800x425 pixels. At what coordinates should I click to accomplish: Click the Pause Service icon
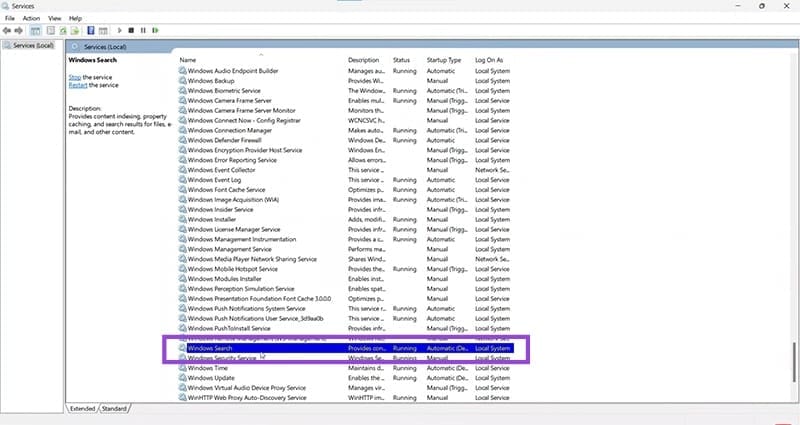143,31
